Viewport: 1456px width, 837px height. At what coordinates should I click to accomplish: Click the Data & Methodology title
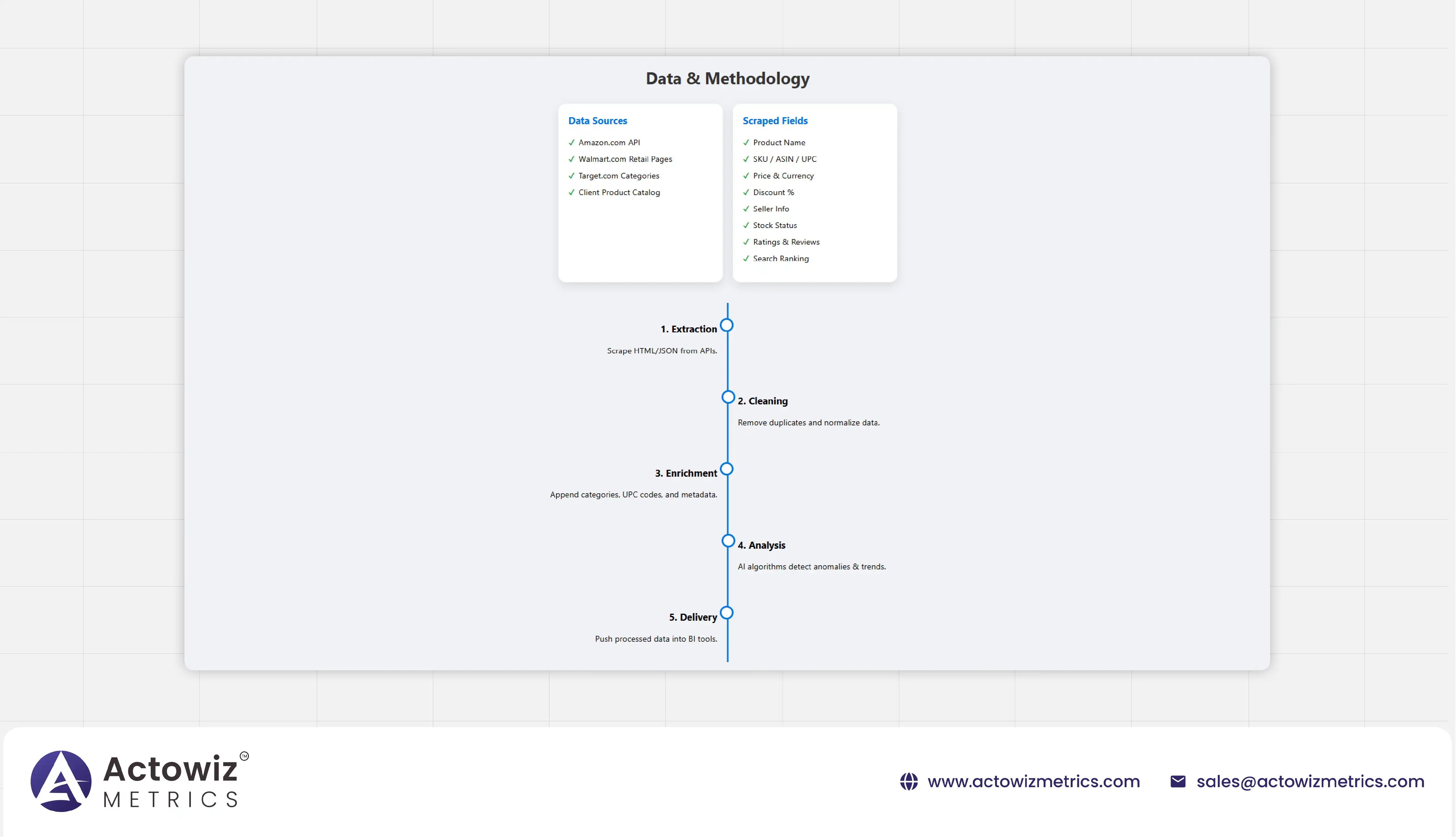coord(727,78)
